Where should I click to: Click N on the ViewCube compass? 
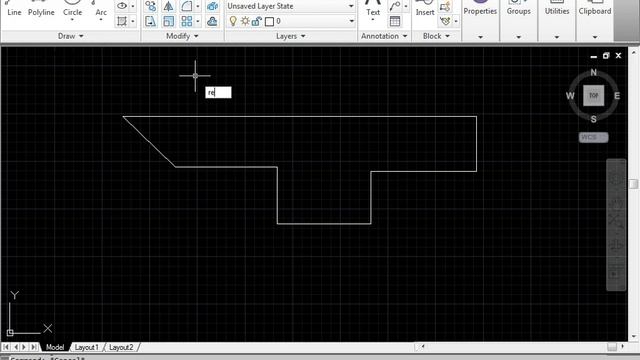pyautogui.click(x=593, y=72)
